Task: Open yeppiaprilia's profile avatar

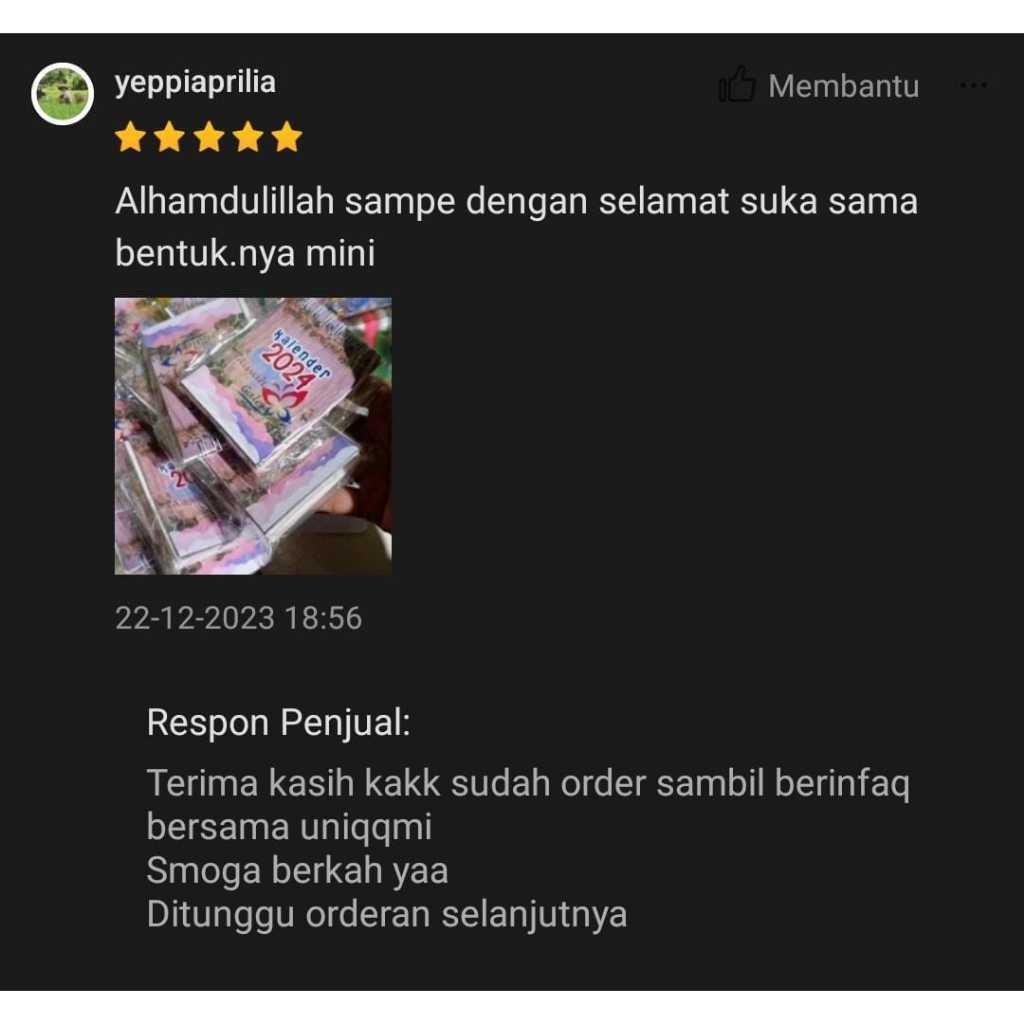Action: coord(63,93)
